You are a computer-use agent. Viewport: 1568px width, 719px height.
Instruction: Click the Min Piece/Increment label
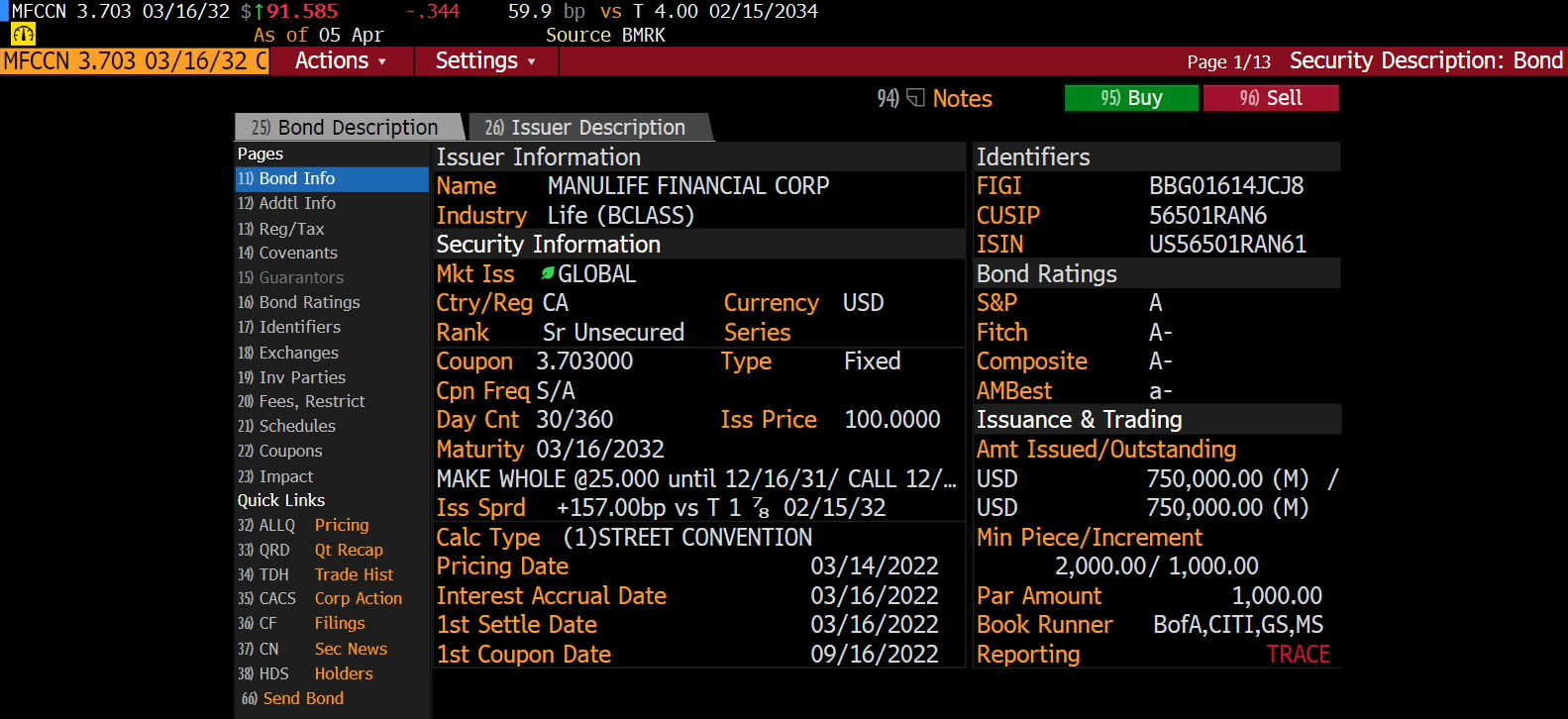1090,537
